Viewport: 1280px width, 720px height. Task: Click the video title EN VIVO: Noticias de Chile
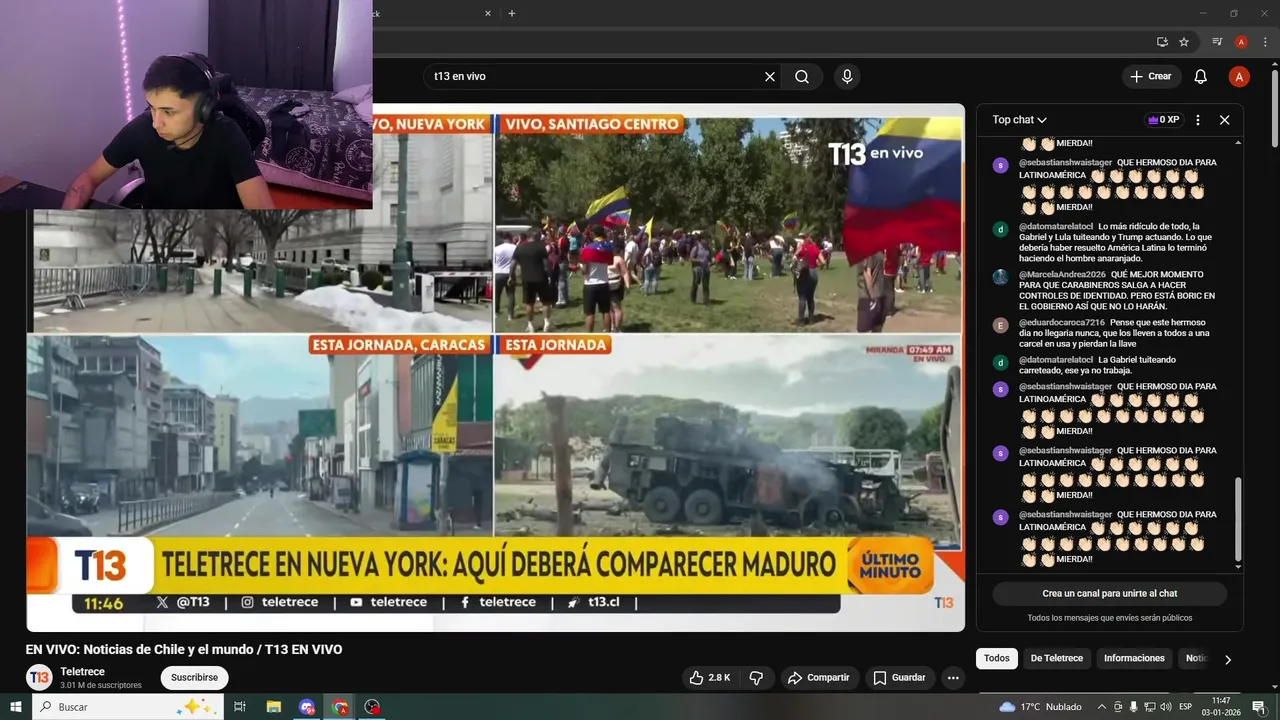pos(184,650)
